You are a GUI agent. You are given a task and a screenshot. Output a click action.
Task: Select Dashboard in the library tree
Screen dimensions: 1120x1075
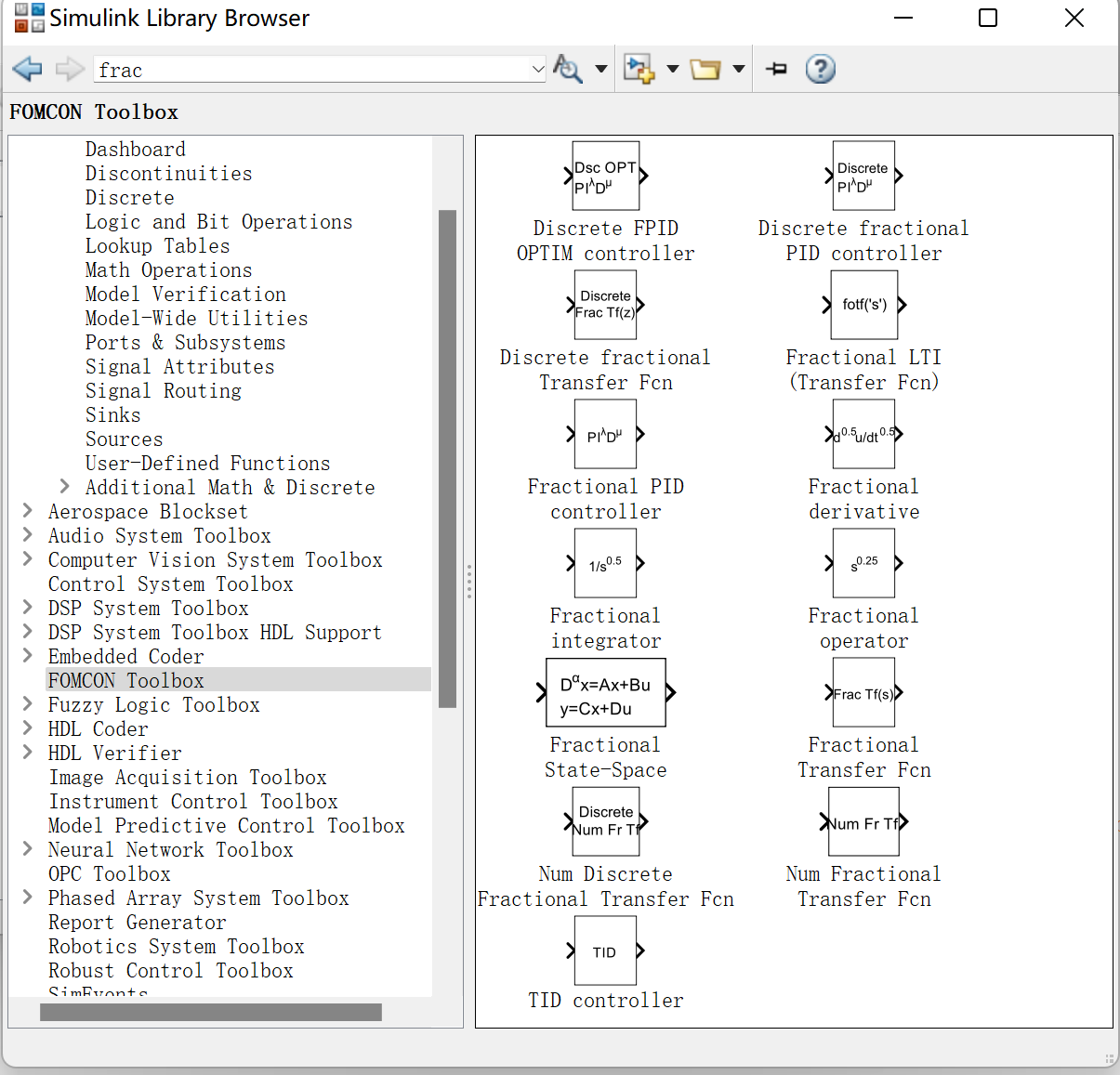coord(136,150)
